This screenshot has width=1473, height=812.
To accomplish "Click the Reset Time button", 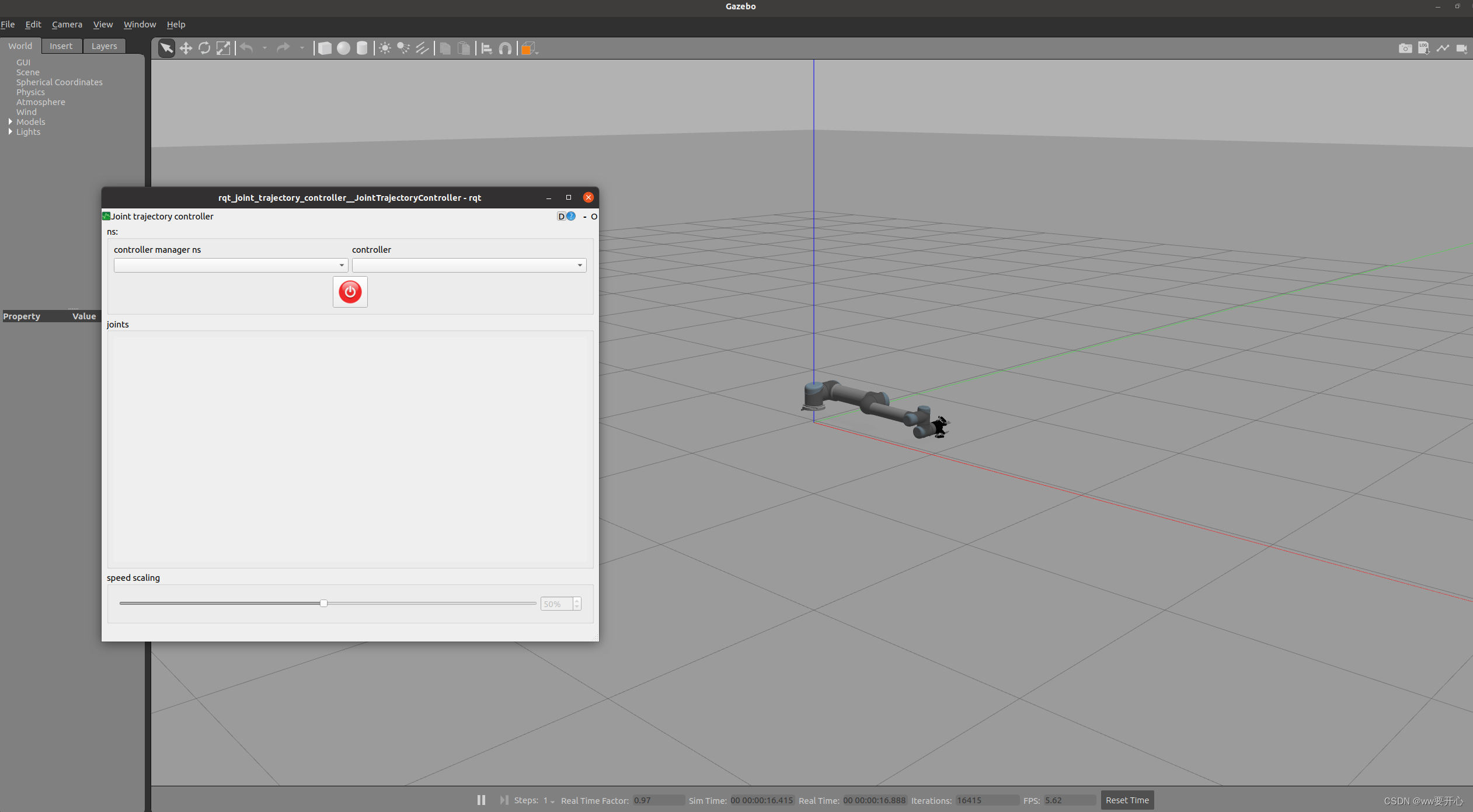I will 1127,800.
